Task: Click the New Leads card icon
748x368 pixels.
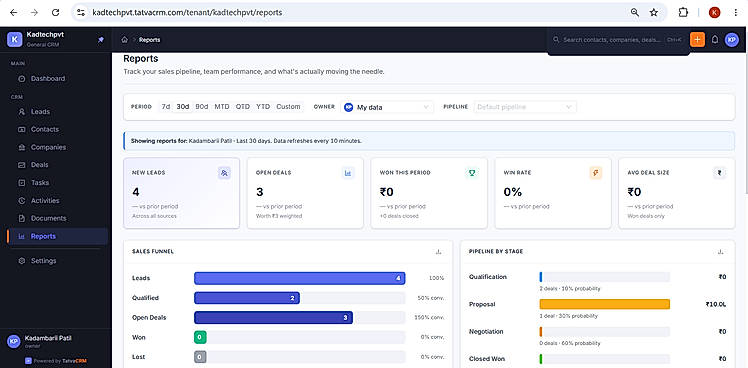Action: 224,173
